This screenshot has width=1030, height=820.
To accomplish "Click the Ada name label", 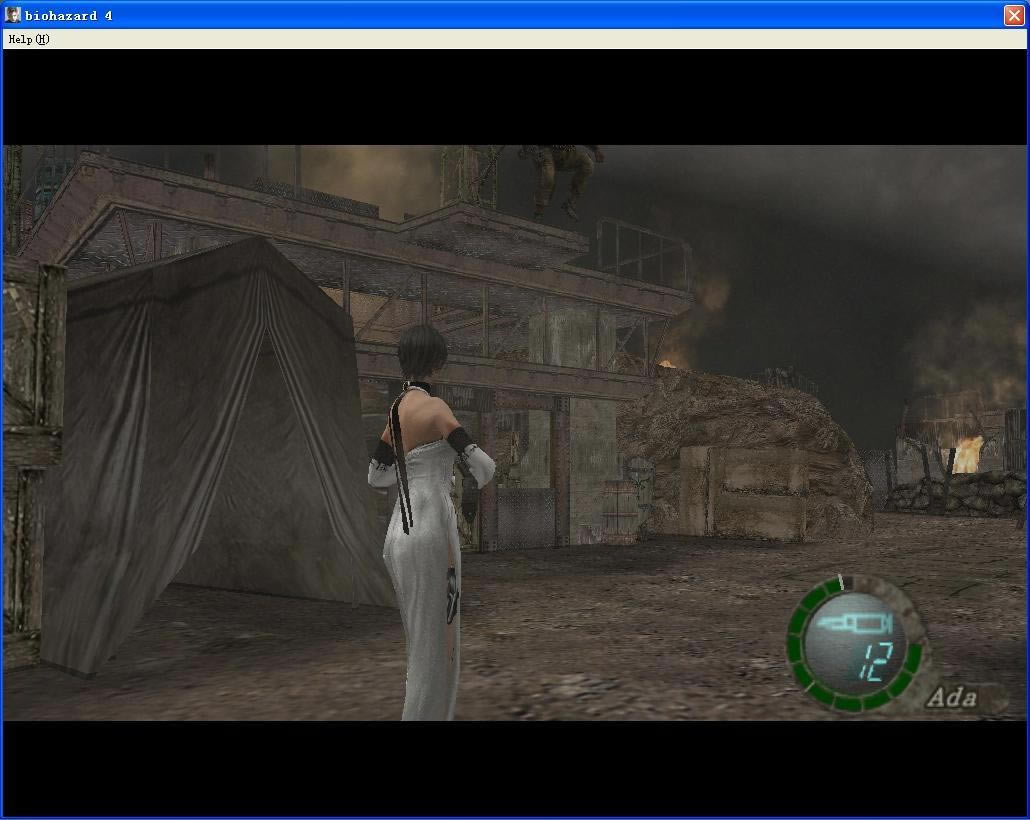I will [x=951, y=697].
